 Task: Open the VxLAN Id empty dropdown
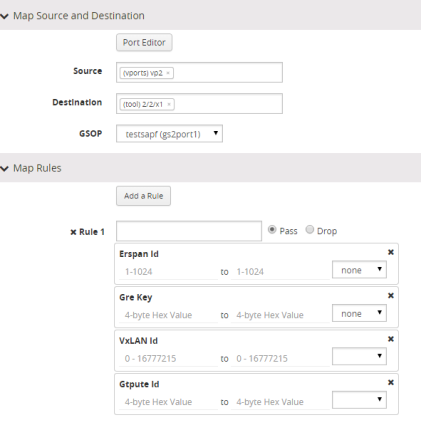click(359, 356)
